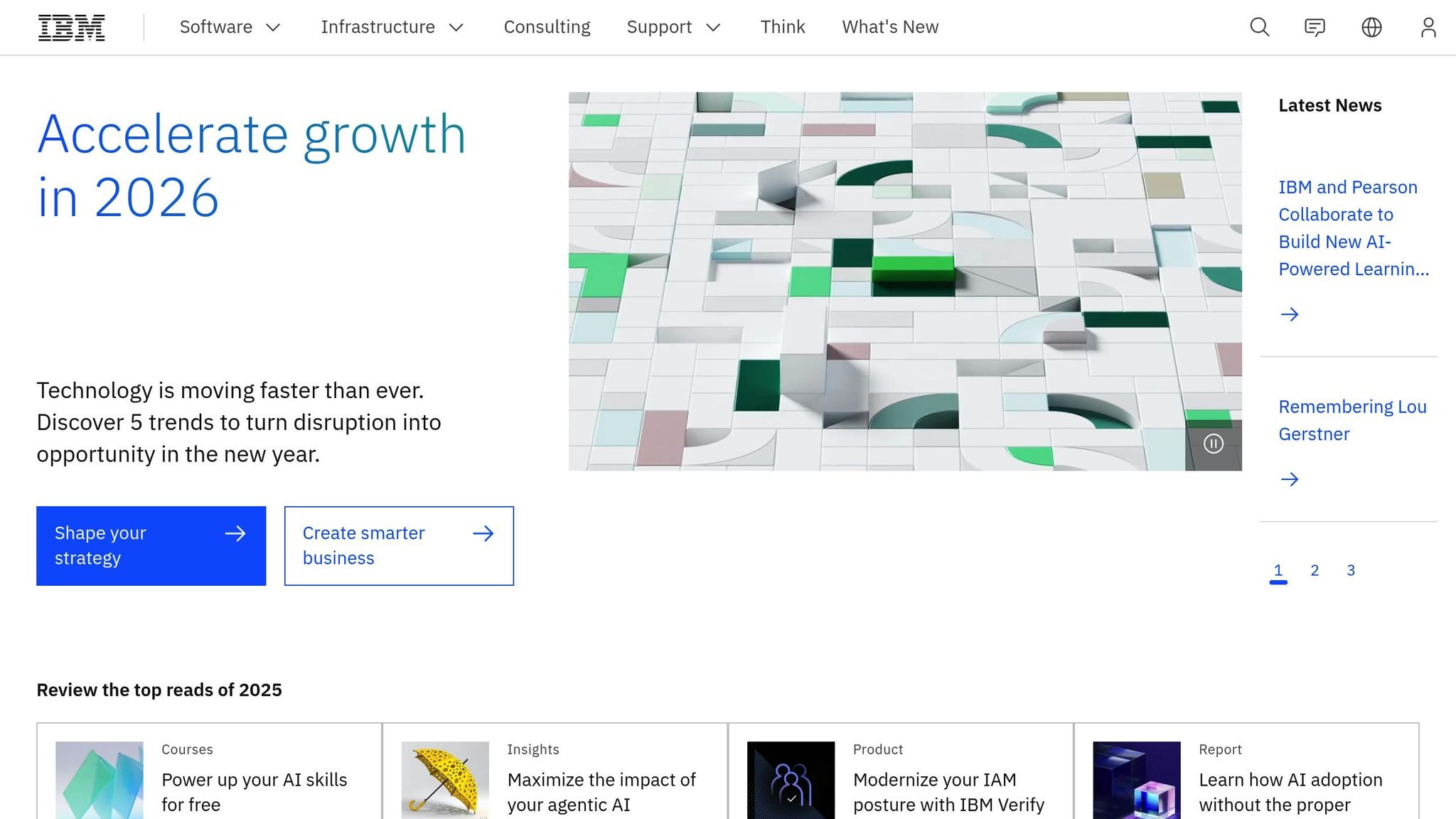Viewport: 1456px width, 819px height.
Task: Open Remembering Lou Gerstner news link
Action: point(1352,420)
